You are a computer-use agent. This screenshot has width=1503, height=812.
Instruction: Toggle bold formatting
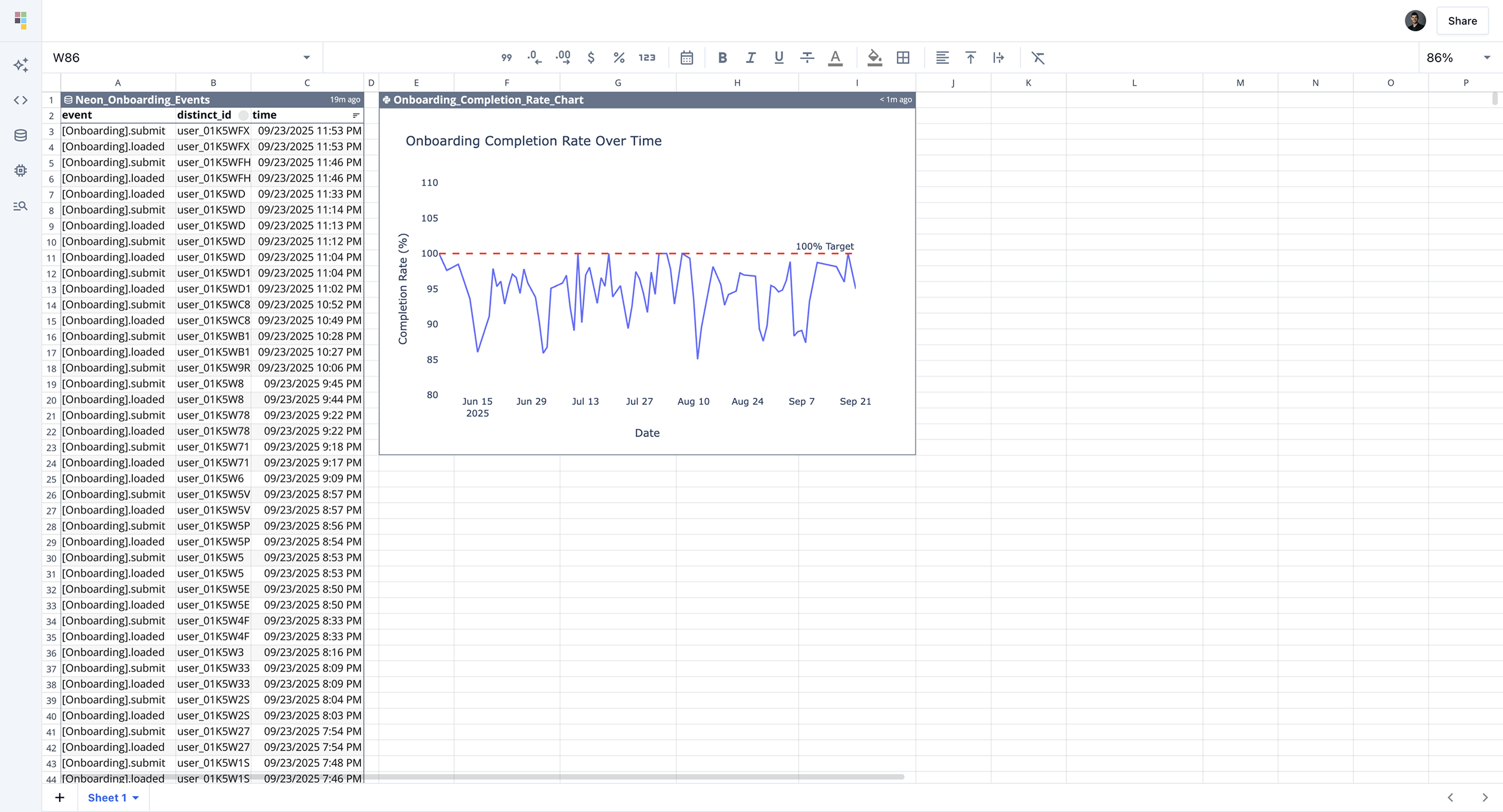point(722,57)
